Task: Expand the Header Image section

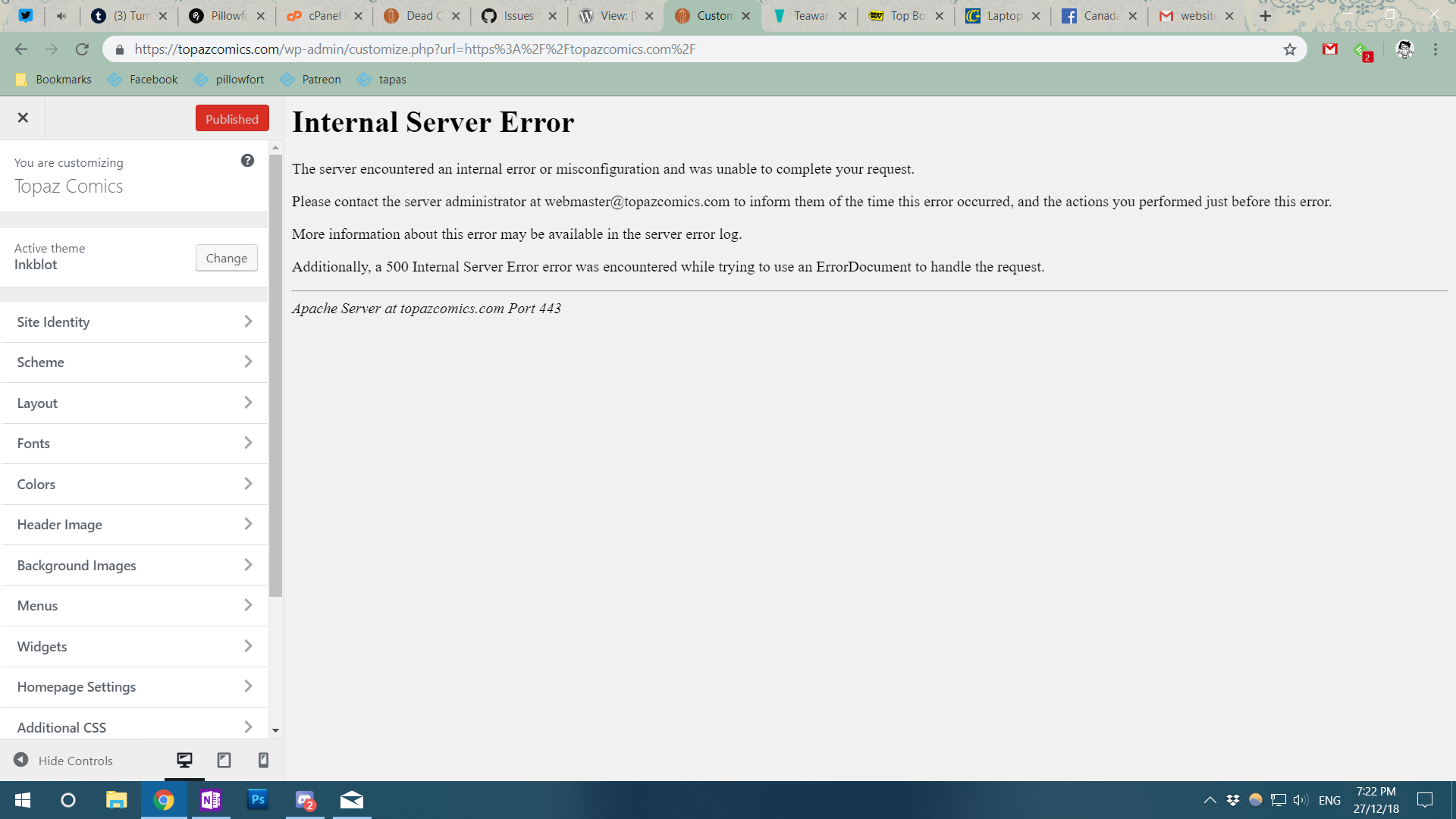Action: (134, 525)
